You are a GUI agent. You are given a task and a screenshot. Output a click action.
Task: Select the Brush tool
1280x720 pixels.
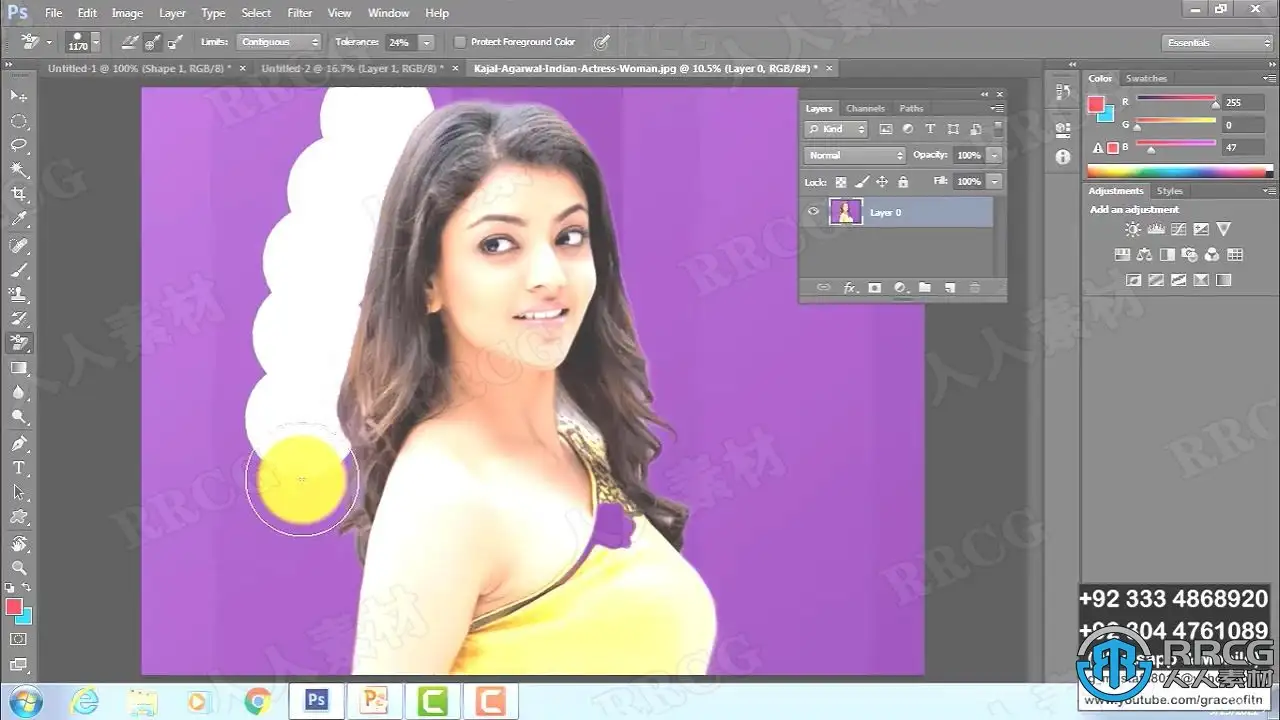(x=18, y=270)
